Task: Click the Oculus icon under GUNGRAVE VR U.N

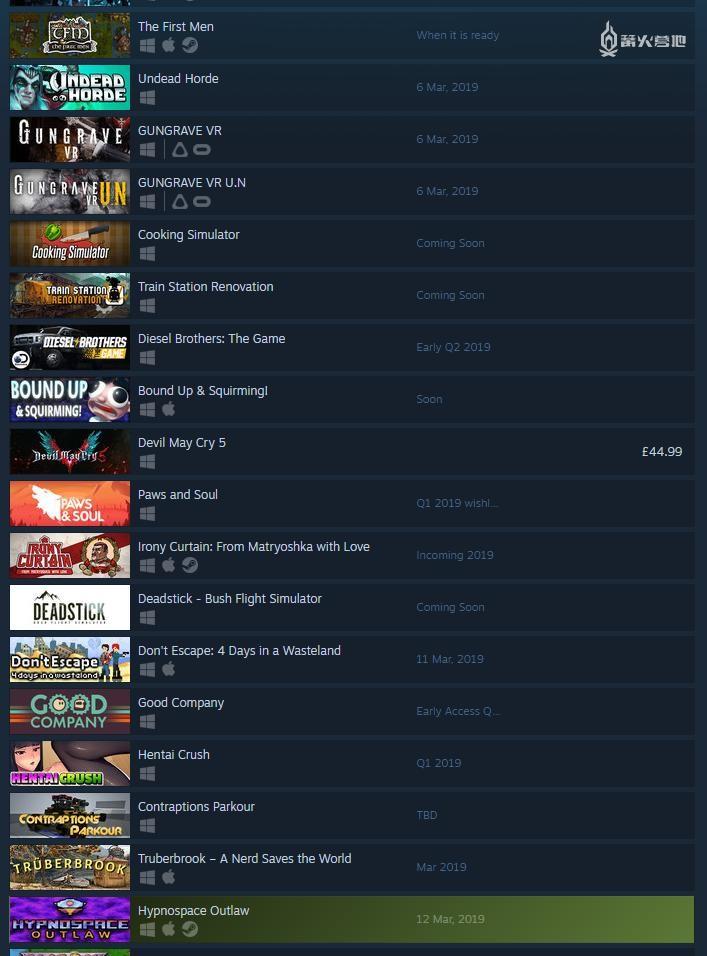Action: pos(202,201)
